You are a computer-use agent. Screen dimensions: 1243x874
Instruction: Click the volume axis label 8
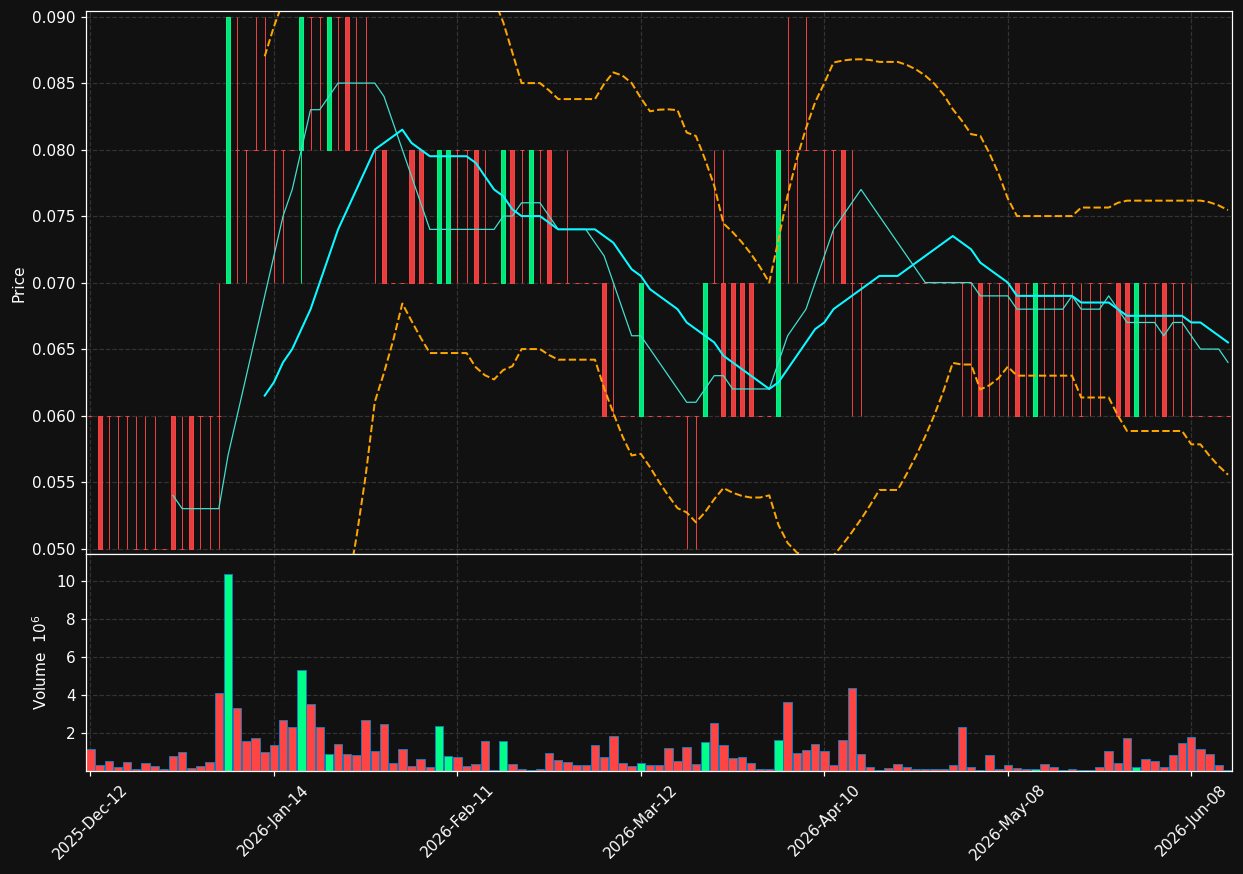click(x=72, y=620)
